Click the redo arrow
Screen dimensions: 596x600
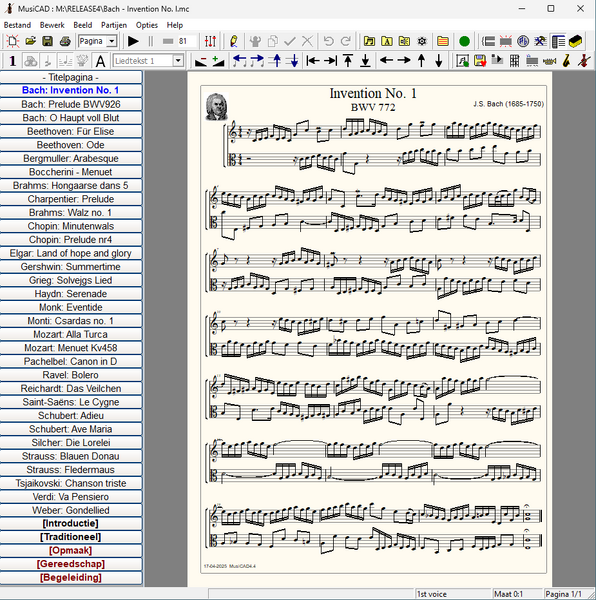coord(346,41)
